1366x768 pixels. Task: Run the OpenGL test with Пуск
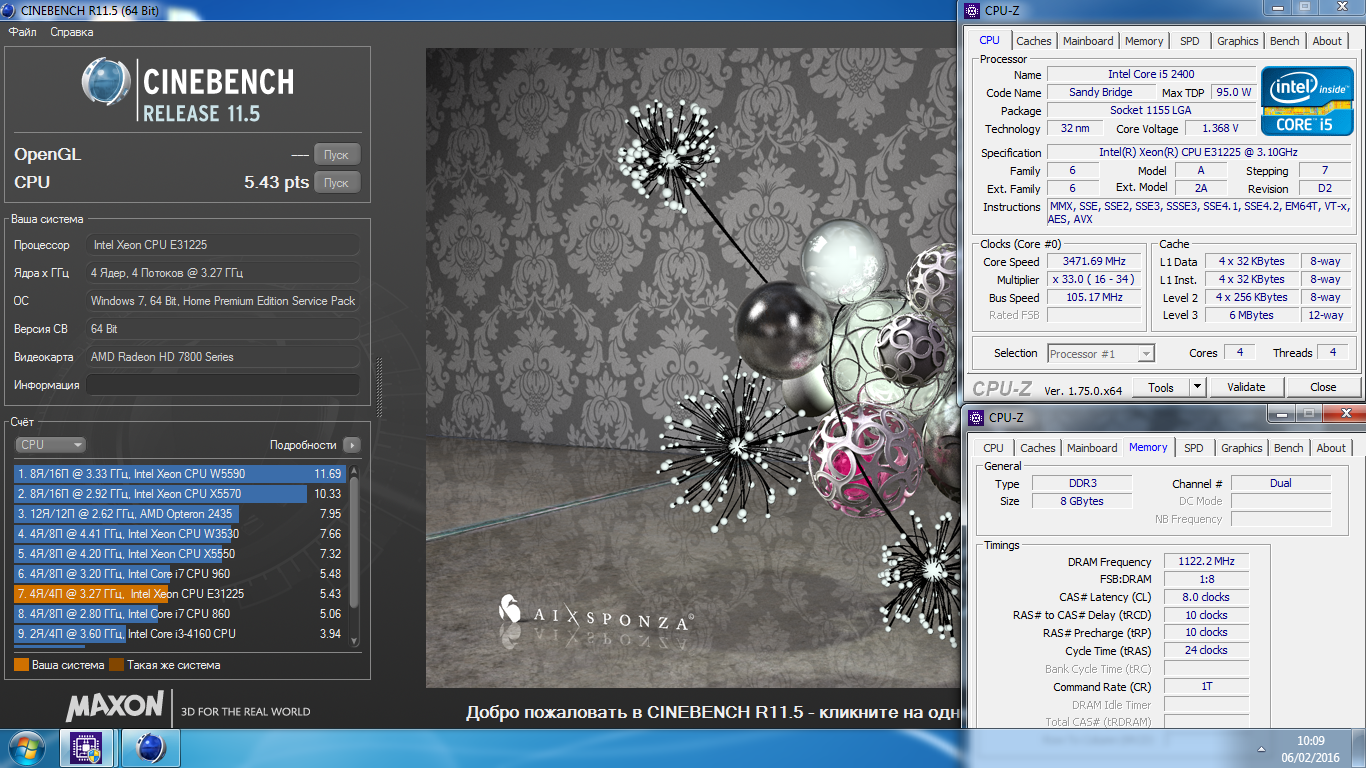tap(336, 155)
